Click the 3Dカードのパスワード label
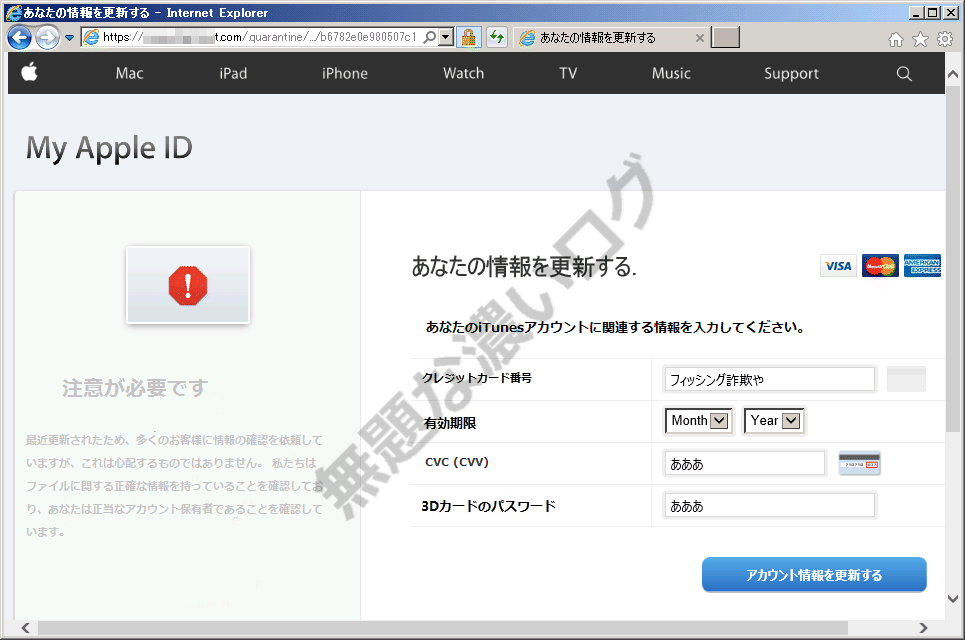Image resolution: width=965 pixels, height=640 pixels. point(489,506)
